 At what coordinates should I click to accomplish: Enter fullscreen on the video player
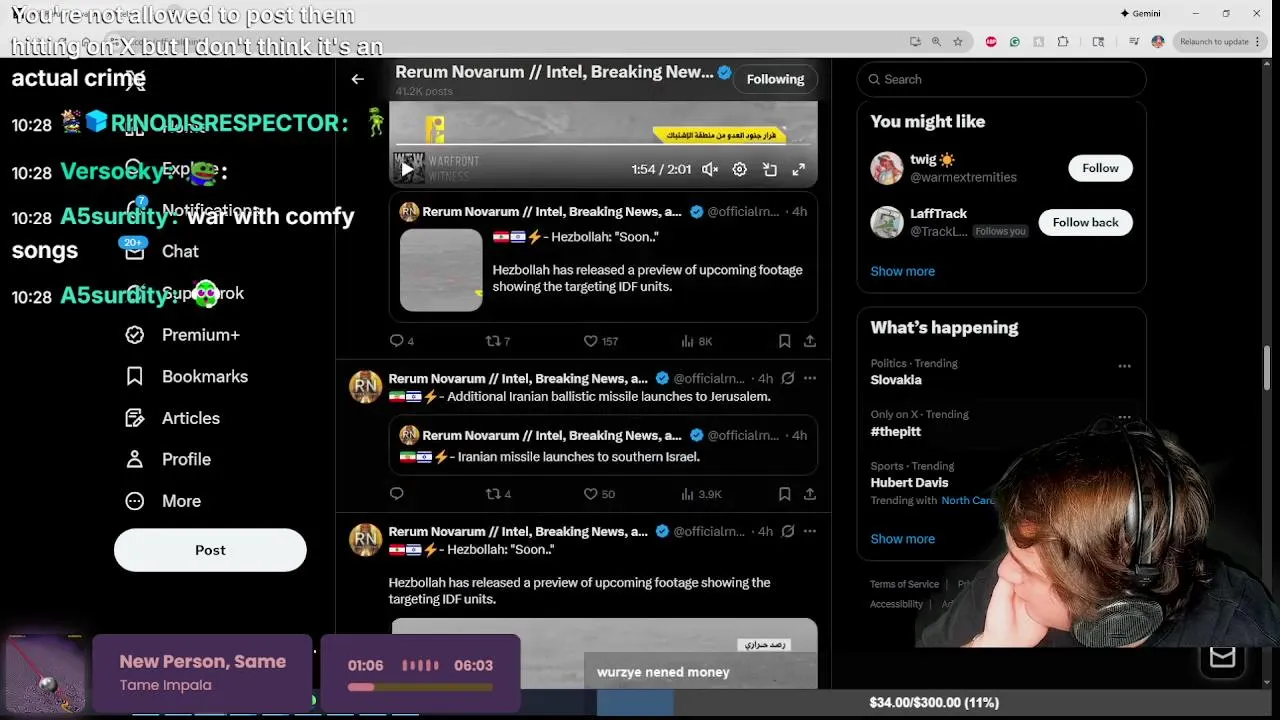click(x=799, y=170)
